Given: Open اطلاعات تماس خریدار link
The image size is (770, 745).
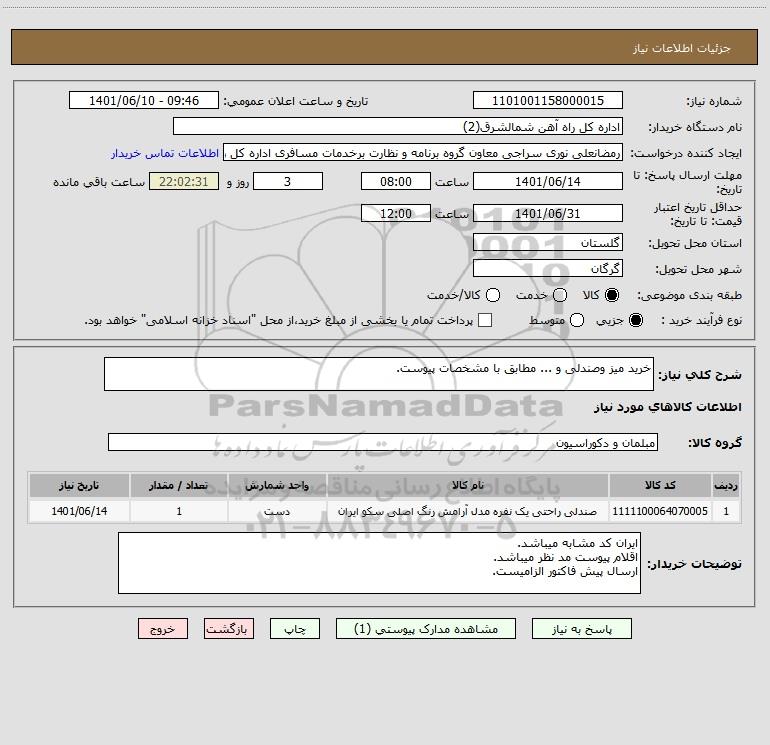Looking at the screenshot, I should click(165, 153).
